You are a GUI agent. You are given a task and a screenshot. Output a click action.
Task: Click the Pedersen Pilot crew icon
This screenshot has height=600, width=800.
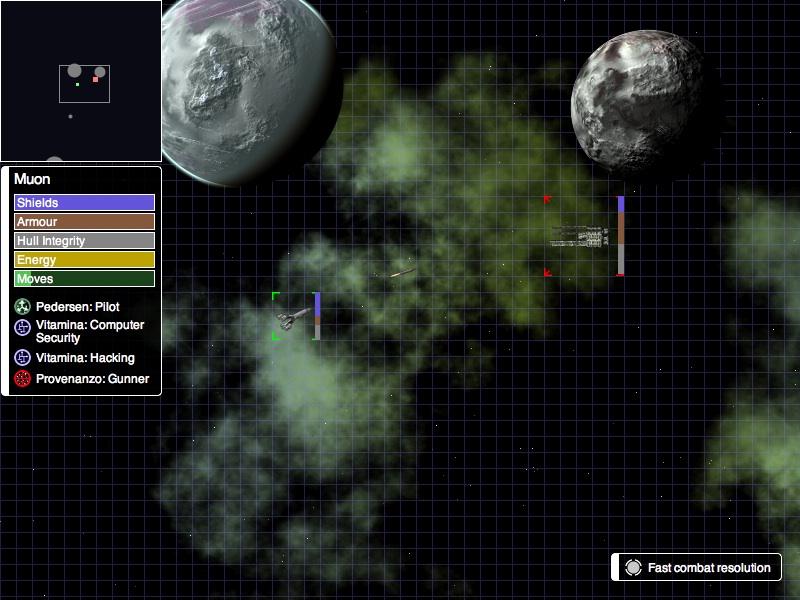[x=23, y=307]
